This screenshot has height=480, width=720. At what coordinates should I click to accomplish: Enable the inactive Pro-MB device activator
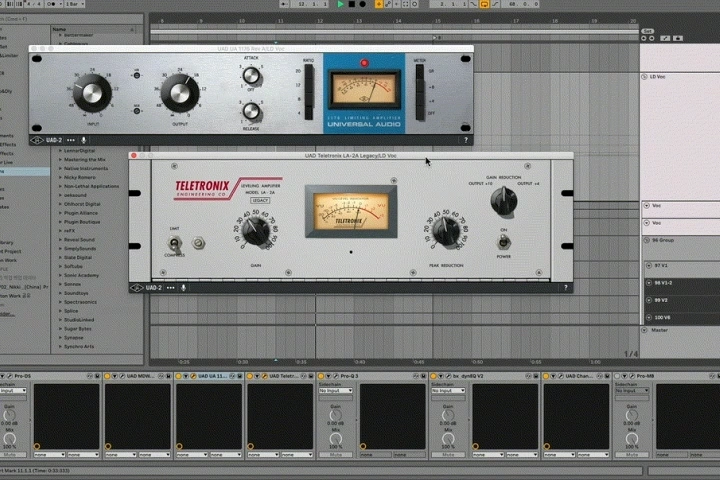point(617,376)
